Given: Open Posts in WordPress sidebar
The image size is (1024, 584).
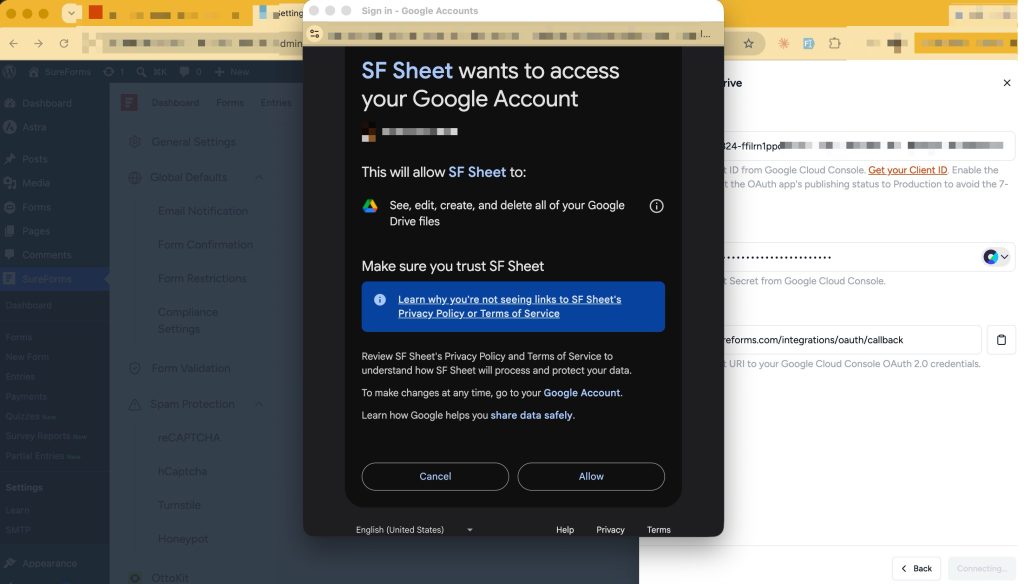Looking at the screenshot, I should click(x=34, y=159).
